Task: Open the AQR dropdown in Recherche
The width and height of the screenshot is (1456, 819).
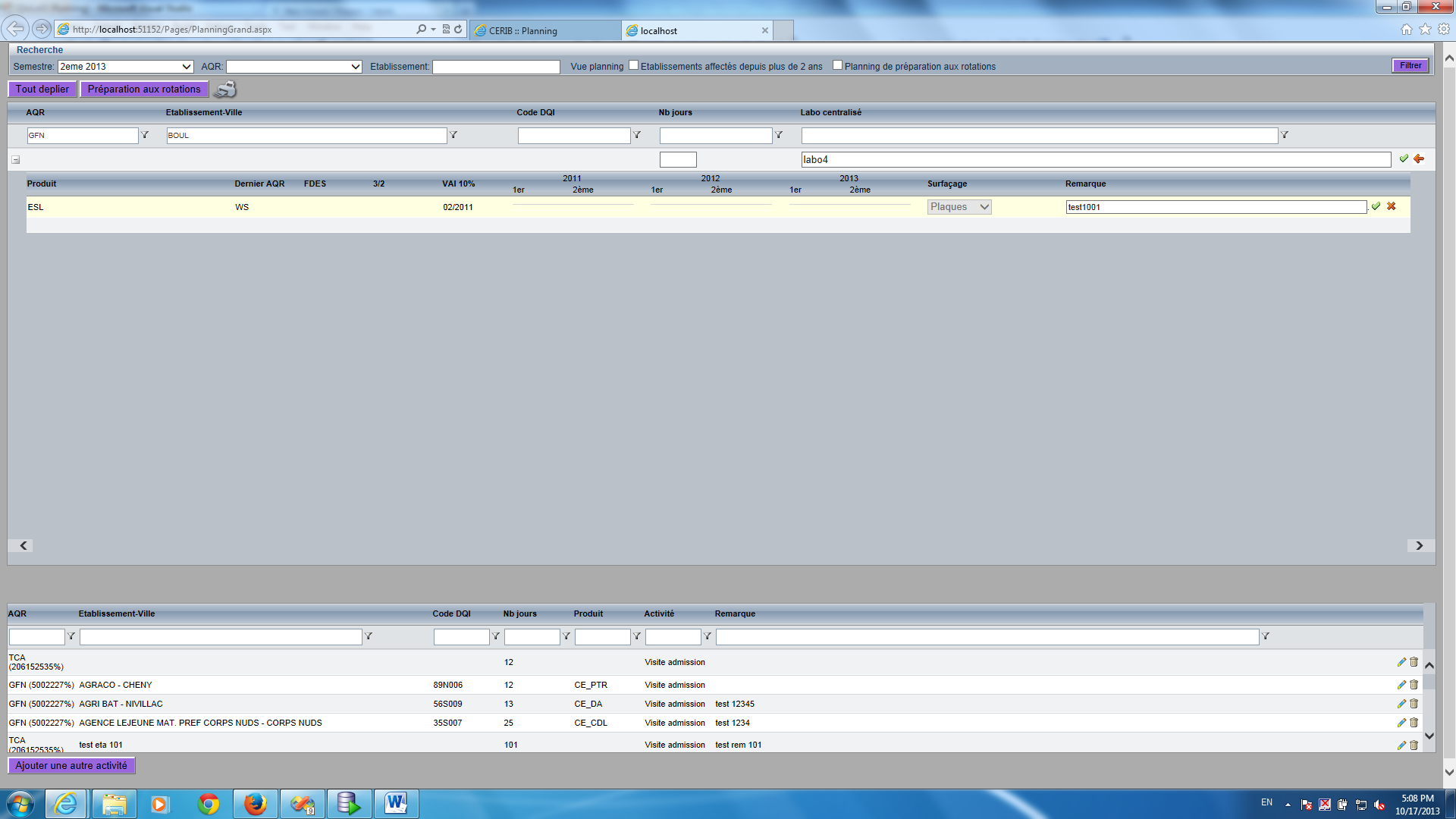Action: [x=293, y=67]
